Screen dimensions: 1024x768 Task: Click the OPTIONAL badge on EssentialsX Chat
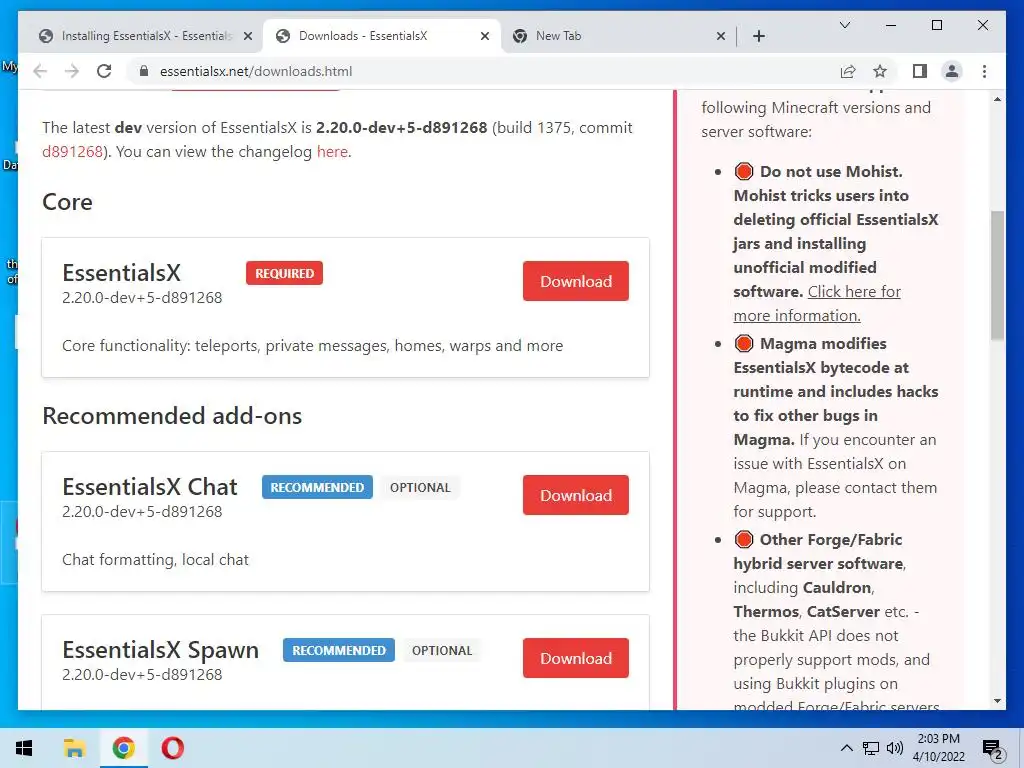tap(420, 487)
